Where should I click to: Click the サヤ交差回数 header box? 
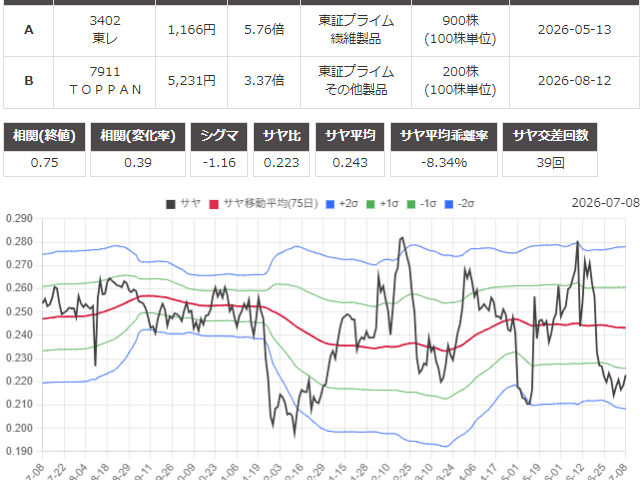tap(550, 136)
